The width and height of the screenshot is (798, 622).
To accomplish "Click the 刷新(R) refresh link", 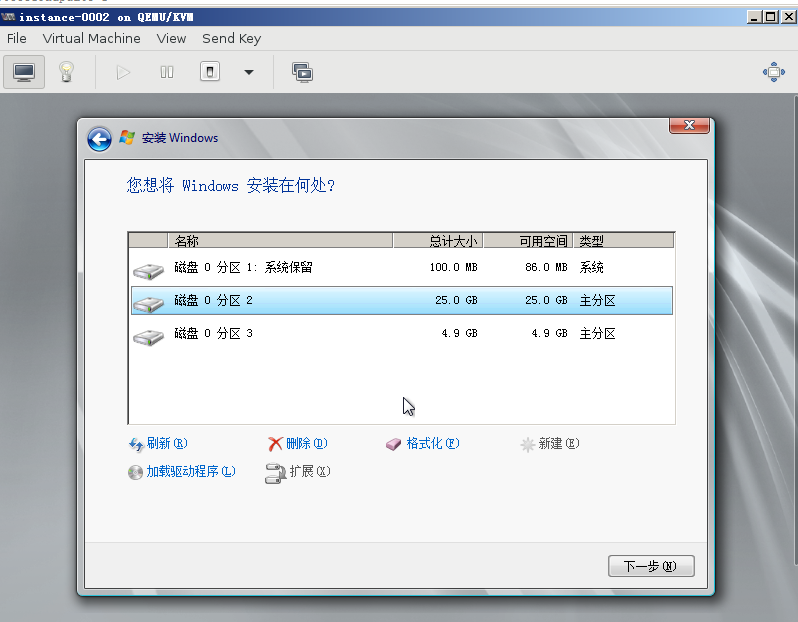I will 167,443.
